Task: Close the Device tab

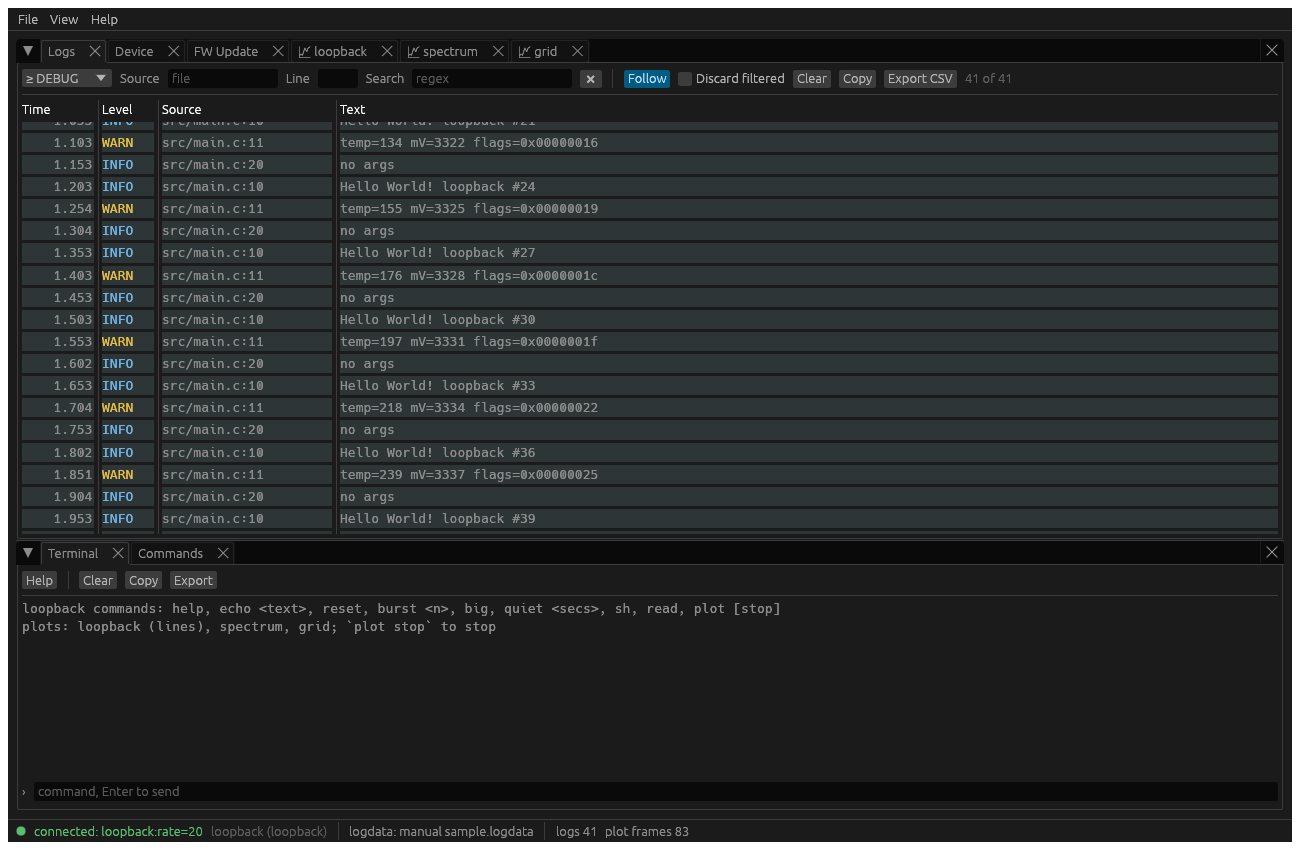Action: pos(173,51)
